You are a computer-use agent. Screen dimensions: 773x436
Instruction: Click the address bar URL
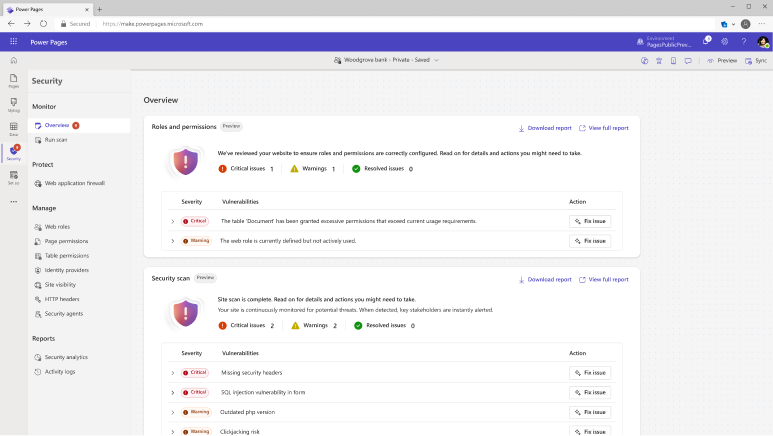(153, 24)
